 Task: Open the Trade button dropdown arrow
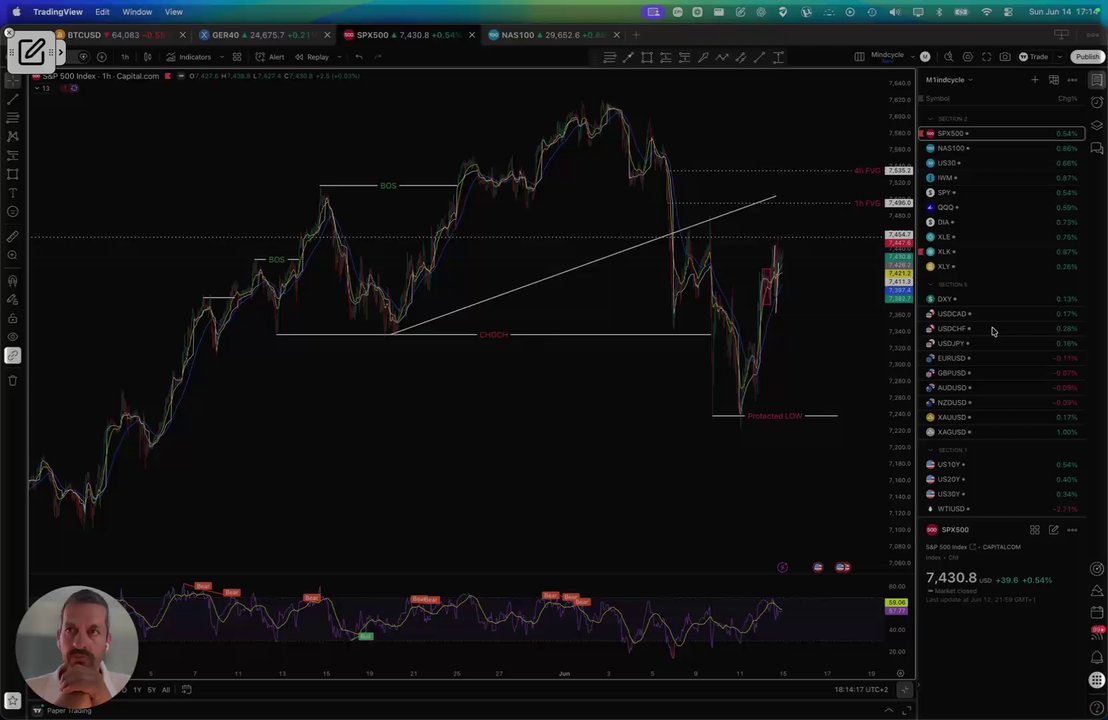1059,57
